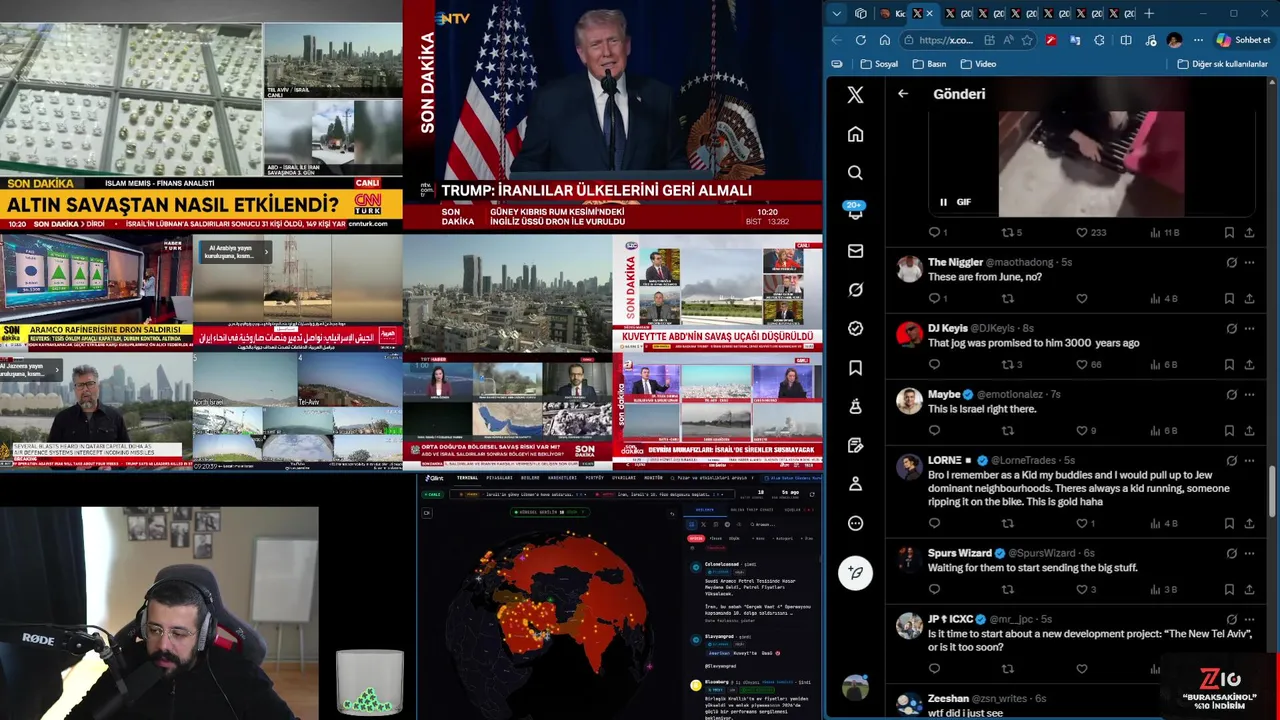
Task: Click the browser profile avatar
Action: 1174,40
